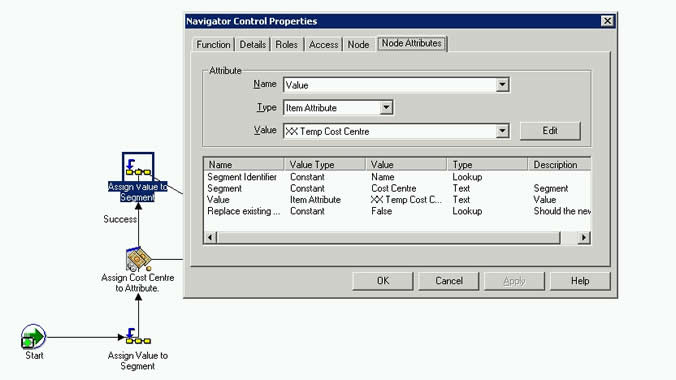Select the Segment row name cell
Image resolution: width=676 pixels, height=380 pixels.
click(x=224, y=188)
